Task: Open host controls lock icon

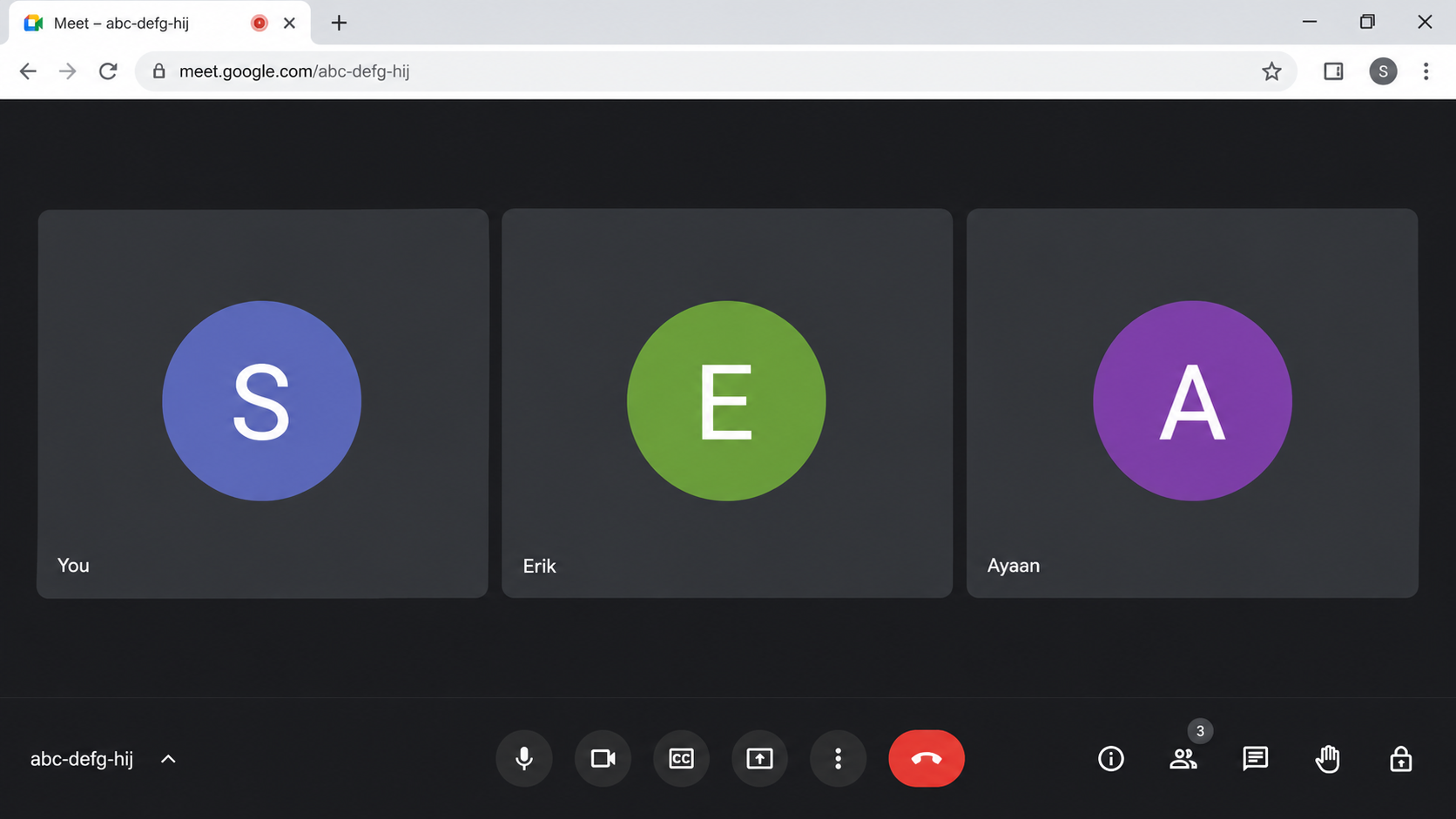Action: click(x=1400, y=759)
